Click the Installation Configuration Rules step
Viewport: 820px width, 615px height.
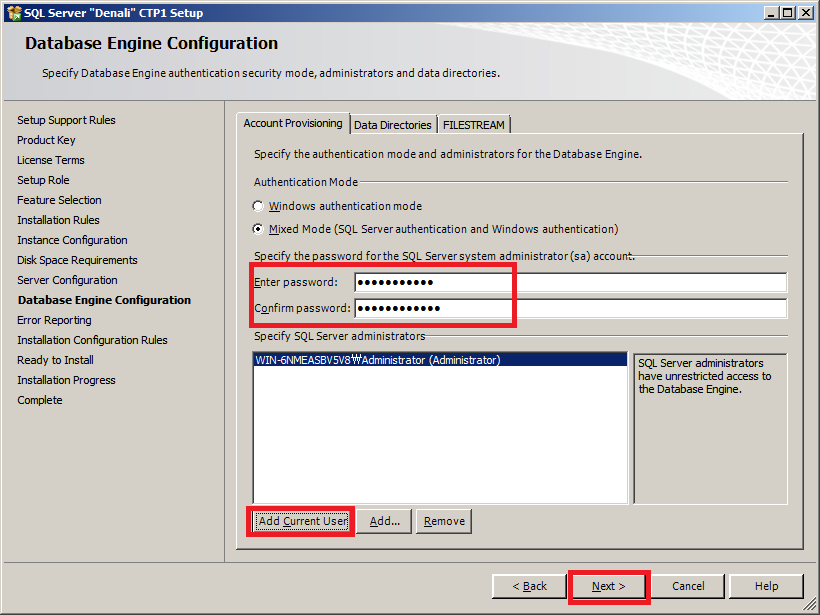click(92, 340)
